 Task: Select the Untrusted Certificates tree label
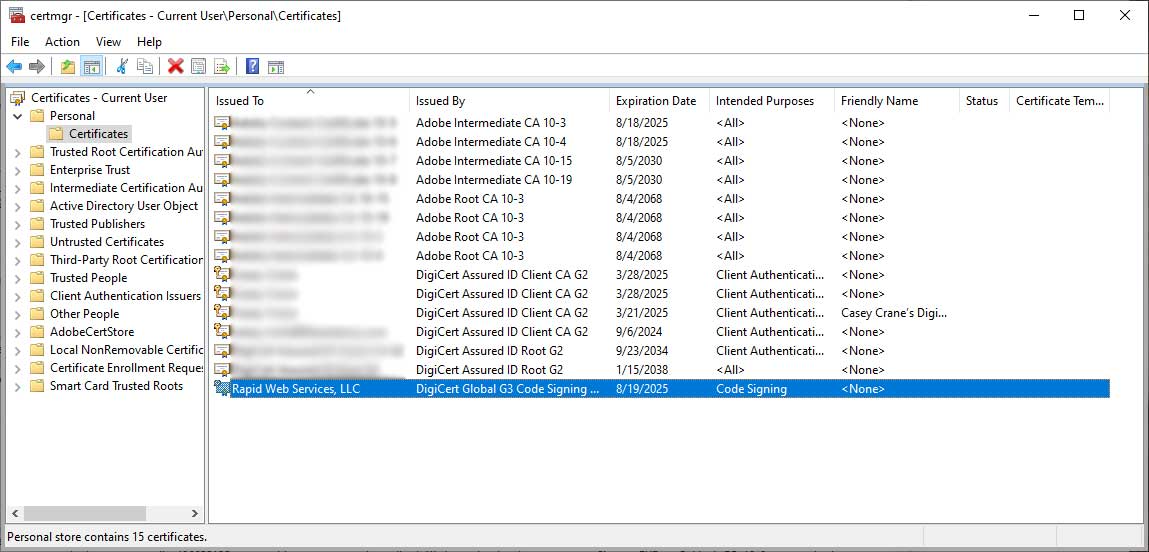point(107,242)
